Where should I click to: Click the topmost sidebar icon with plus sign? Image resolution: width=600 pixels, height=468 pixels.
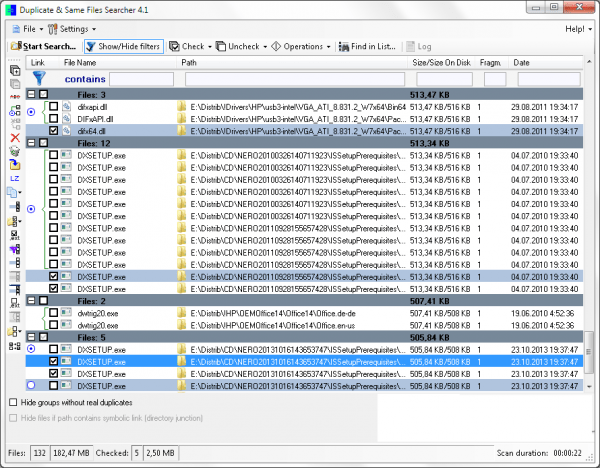click(x=14, y=71)
